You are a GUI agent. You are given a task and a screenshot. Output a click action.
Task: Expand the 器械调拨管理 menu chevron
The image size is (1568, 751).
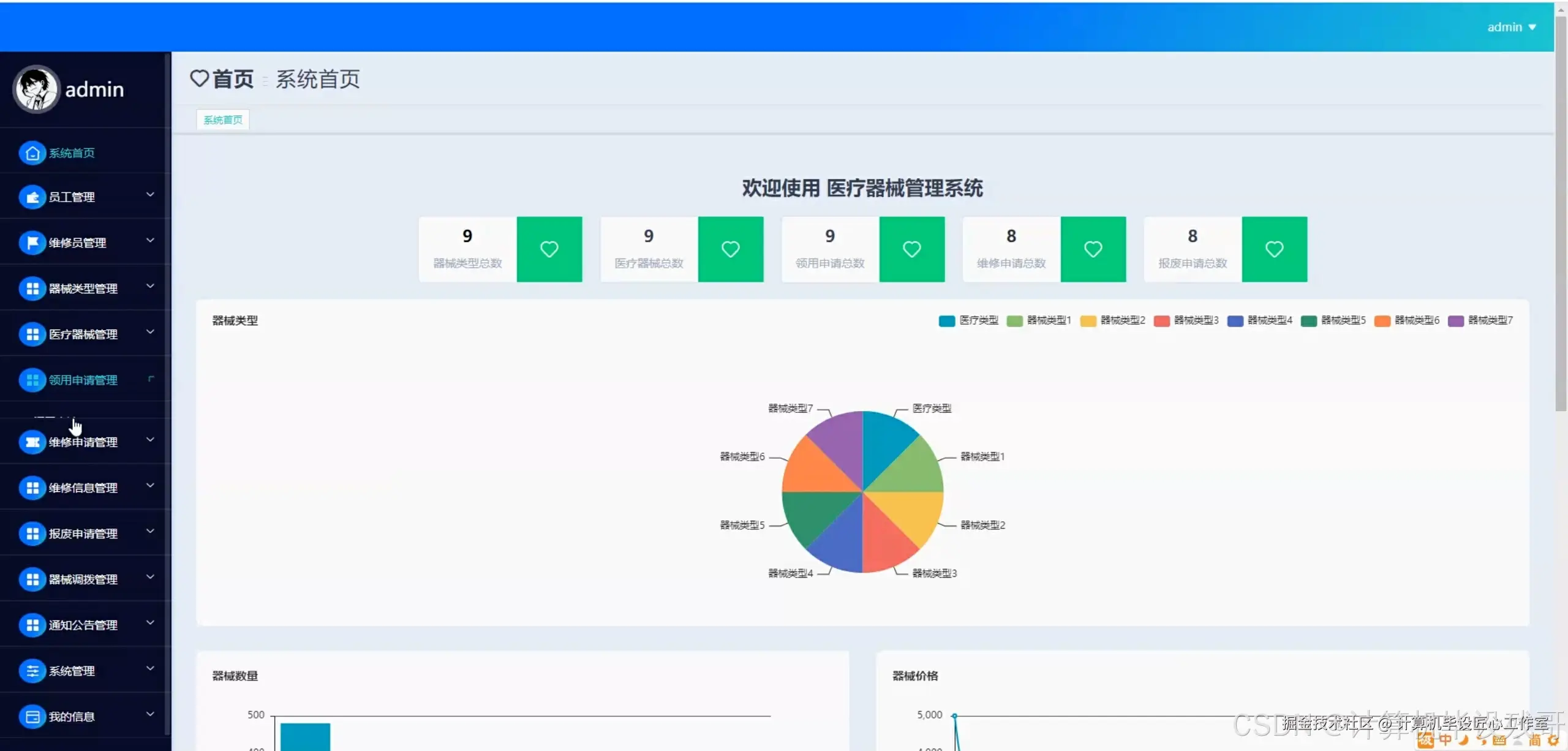[150, 577]
